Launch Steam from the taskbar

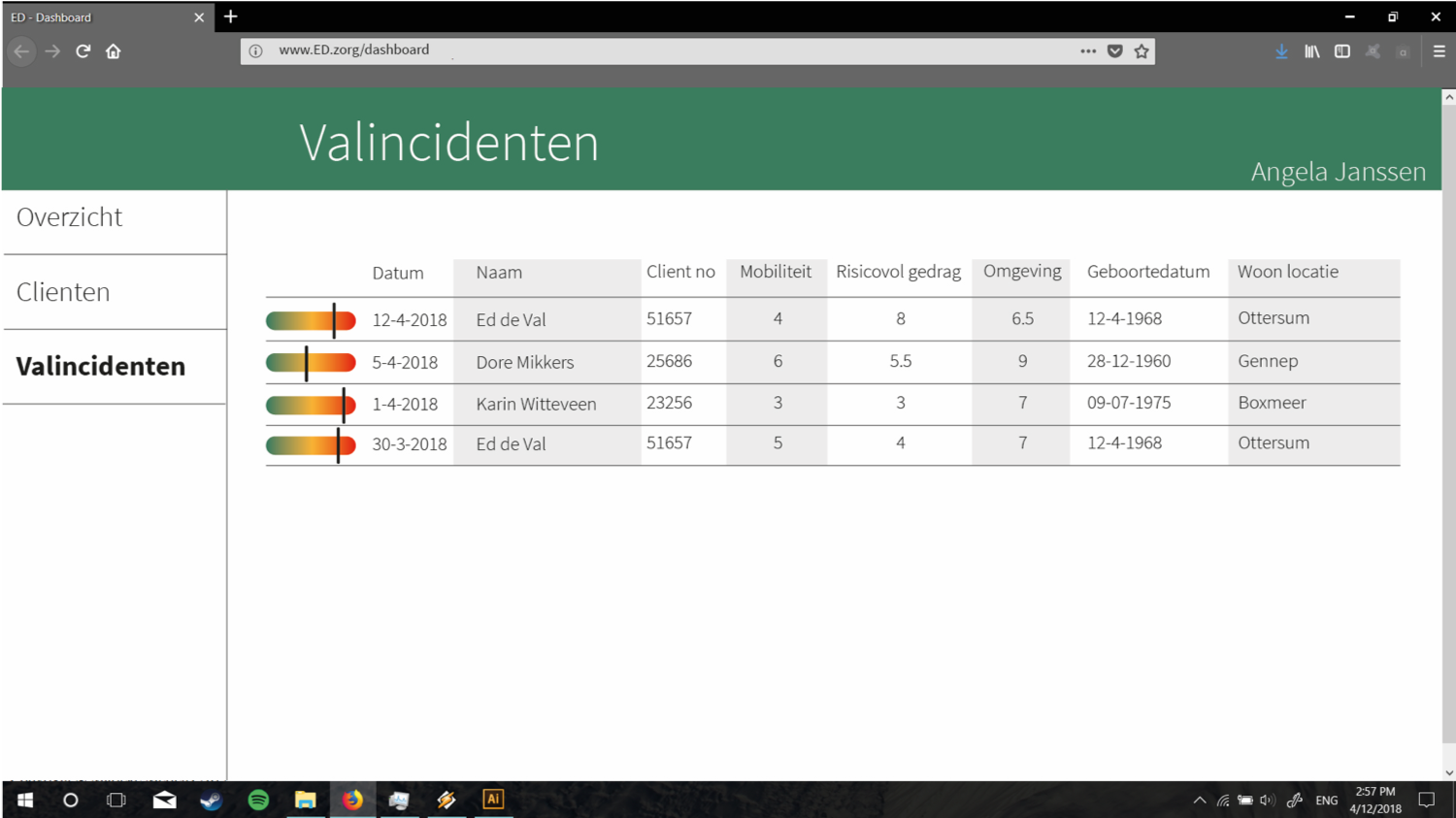click(211, 801)
